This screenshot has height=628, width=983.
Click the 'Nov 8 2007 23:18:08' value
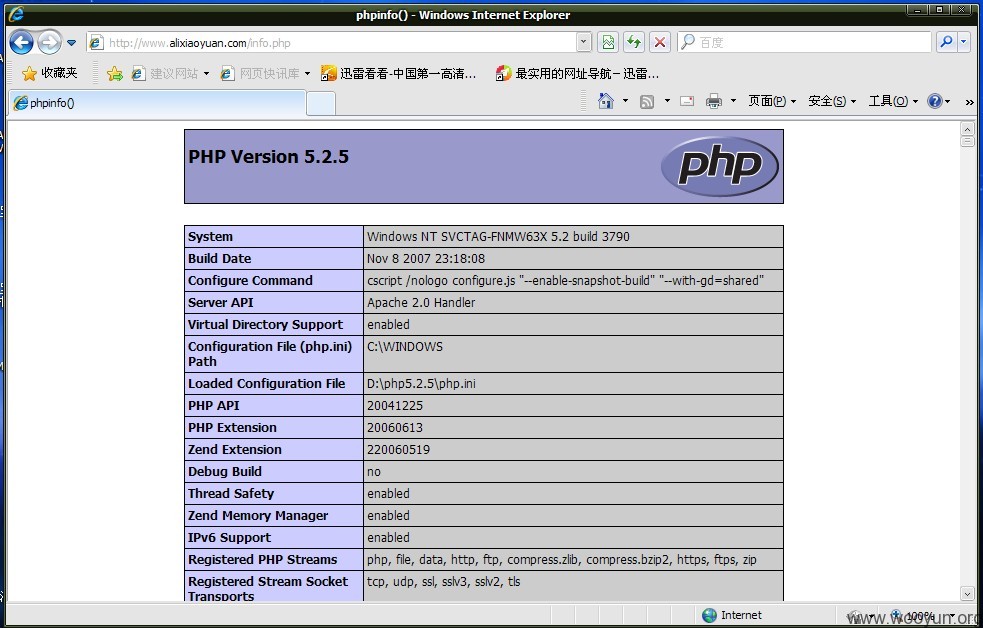pos(426,258)
